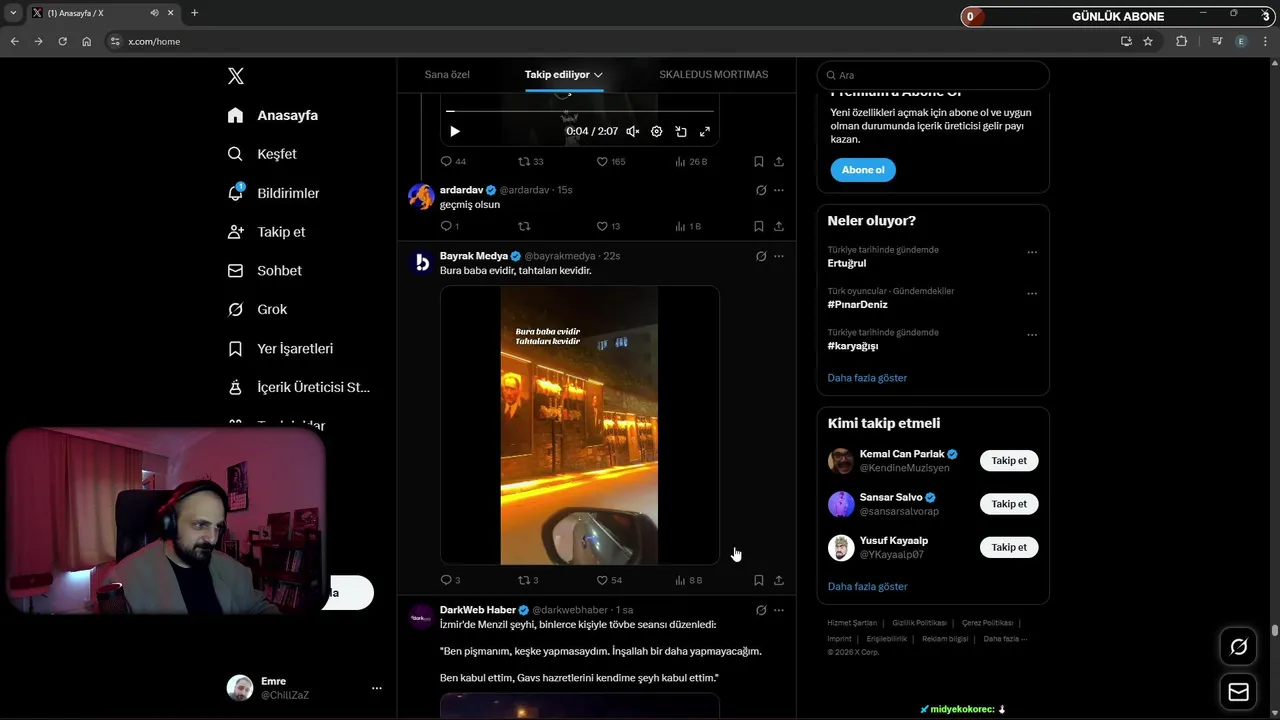Open more options for Ertuğrul trend

1032,252
